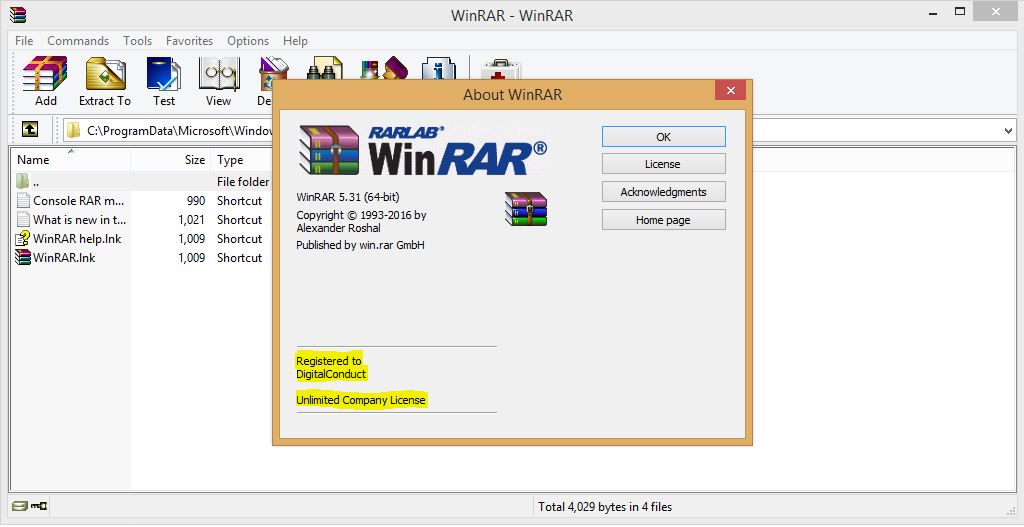1024x527 pixels.
Task: Click the large WinRAR logo books image
Action: pyautogui.click(x=329, y=150)
